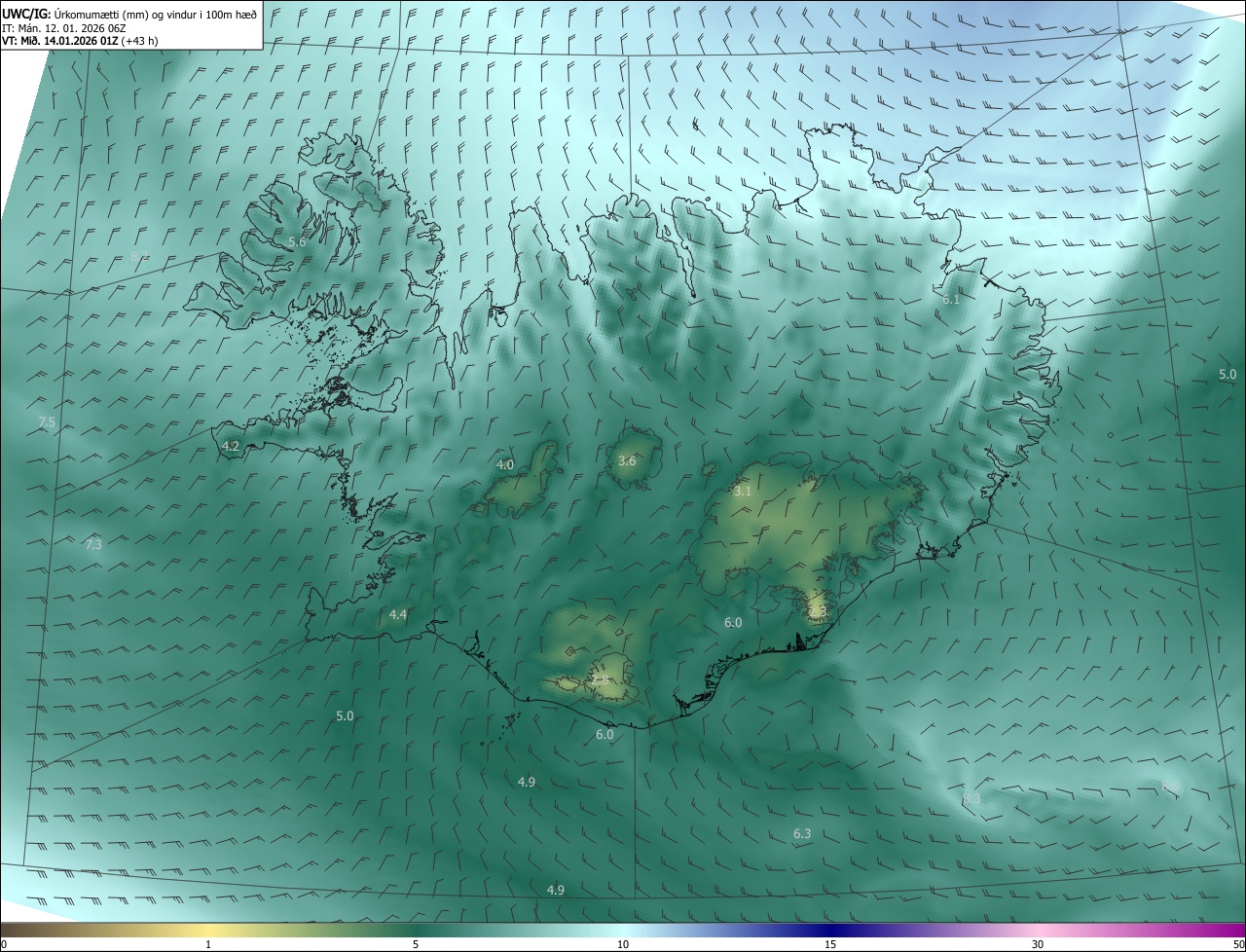
Task: Select the faint 8.2 value label
Action: 139,256
